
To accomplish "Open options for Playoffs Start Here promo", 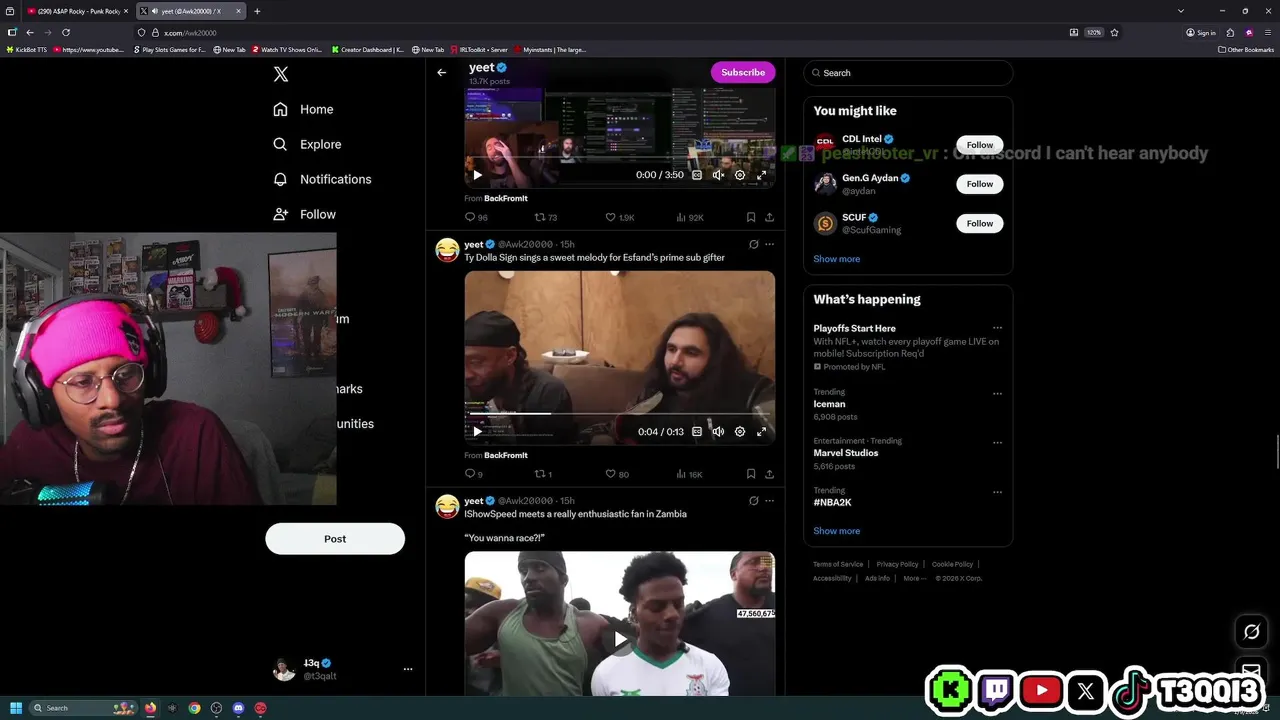I will click(997, 328).
